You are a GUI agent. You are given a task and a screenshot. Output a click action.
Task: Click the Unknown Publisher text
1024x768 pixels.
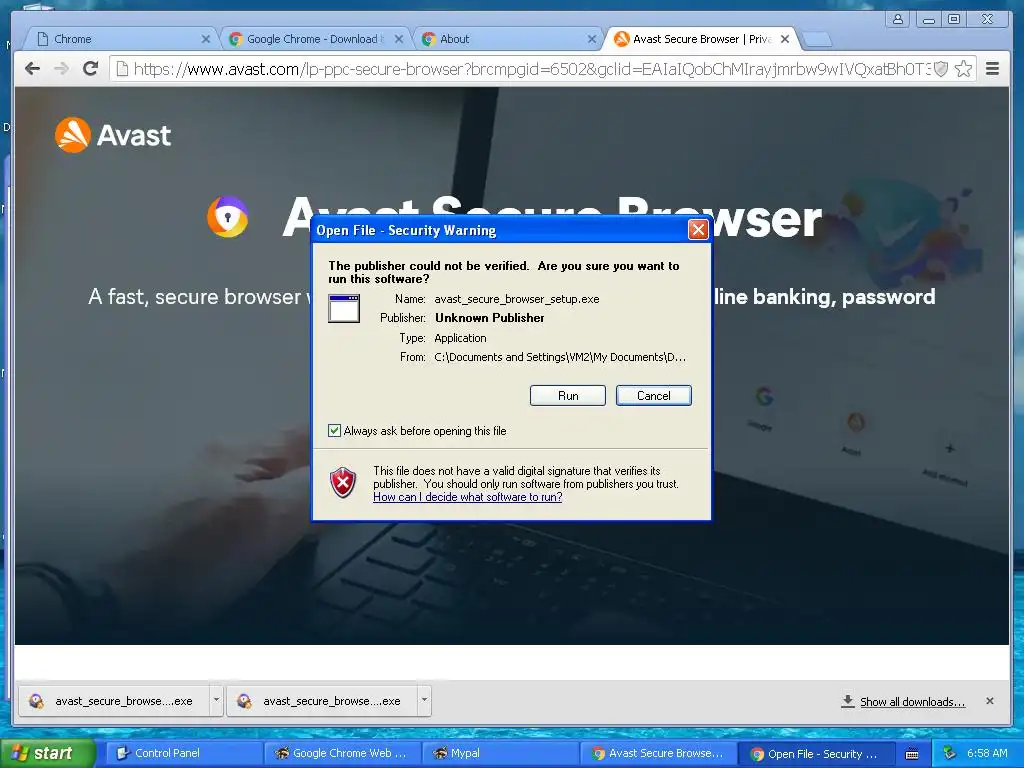pyautogui.click(x=490, y=318)
